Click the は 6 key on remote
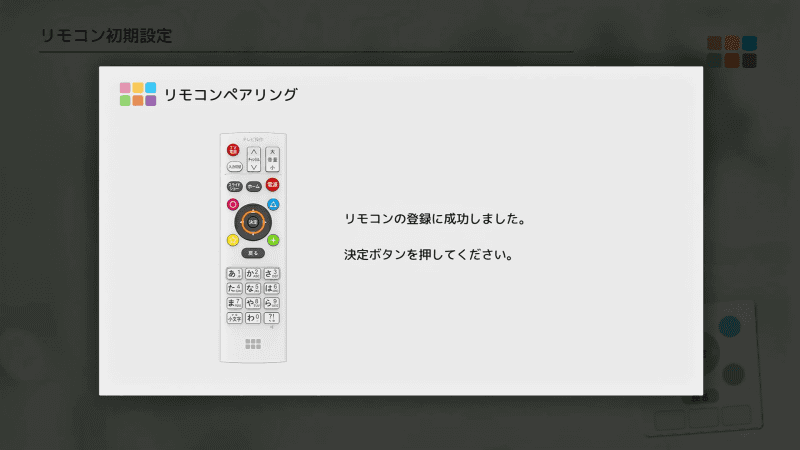Screen dimensions: 800x450 point(271,288)
